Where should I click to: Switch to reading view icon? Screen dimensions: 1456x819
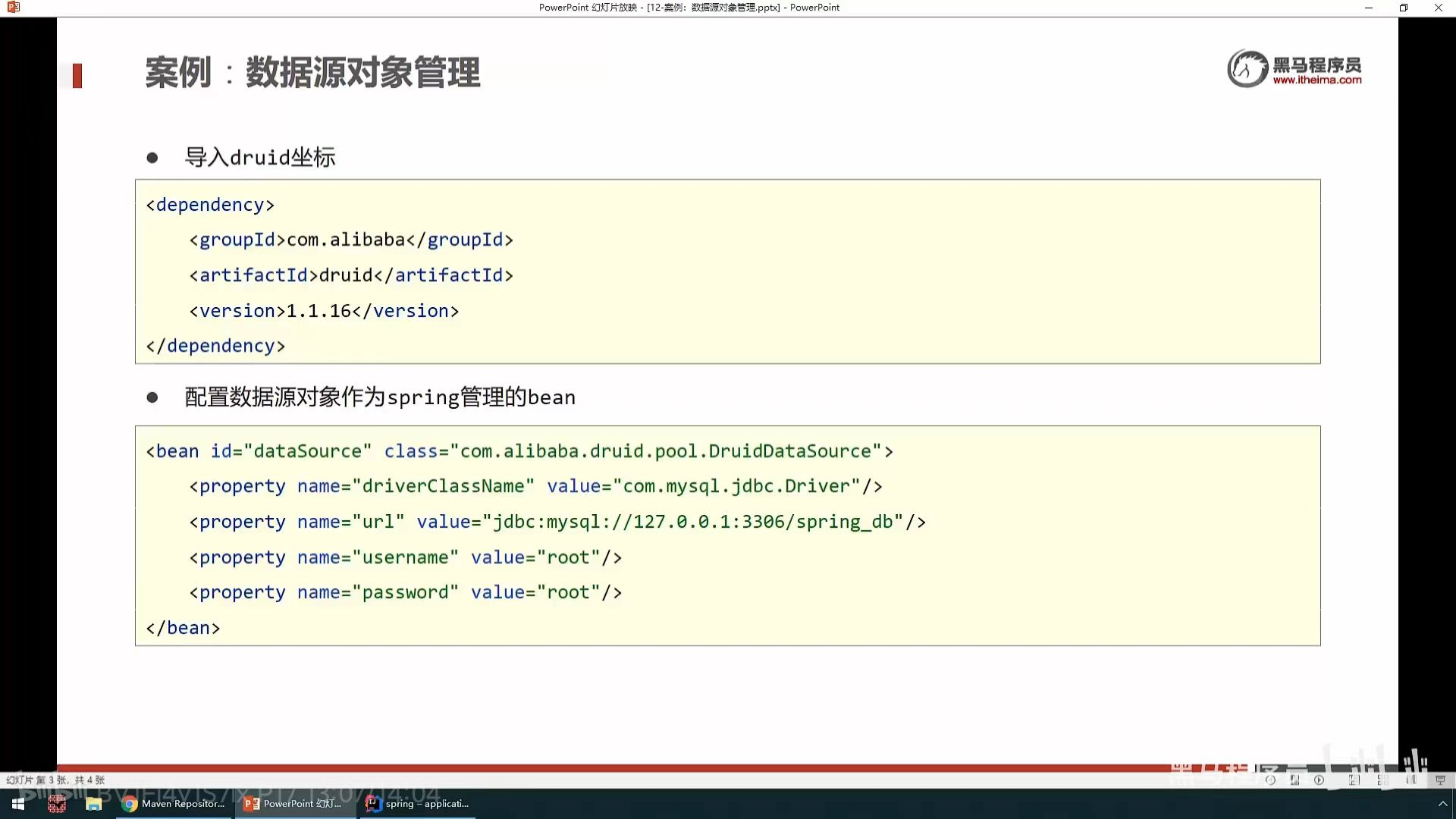click(x=1411, y=780)
